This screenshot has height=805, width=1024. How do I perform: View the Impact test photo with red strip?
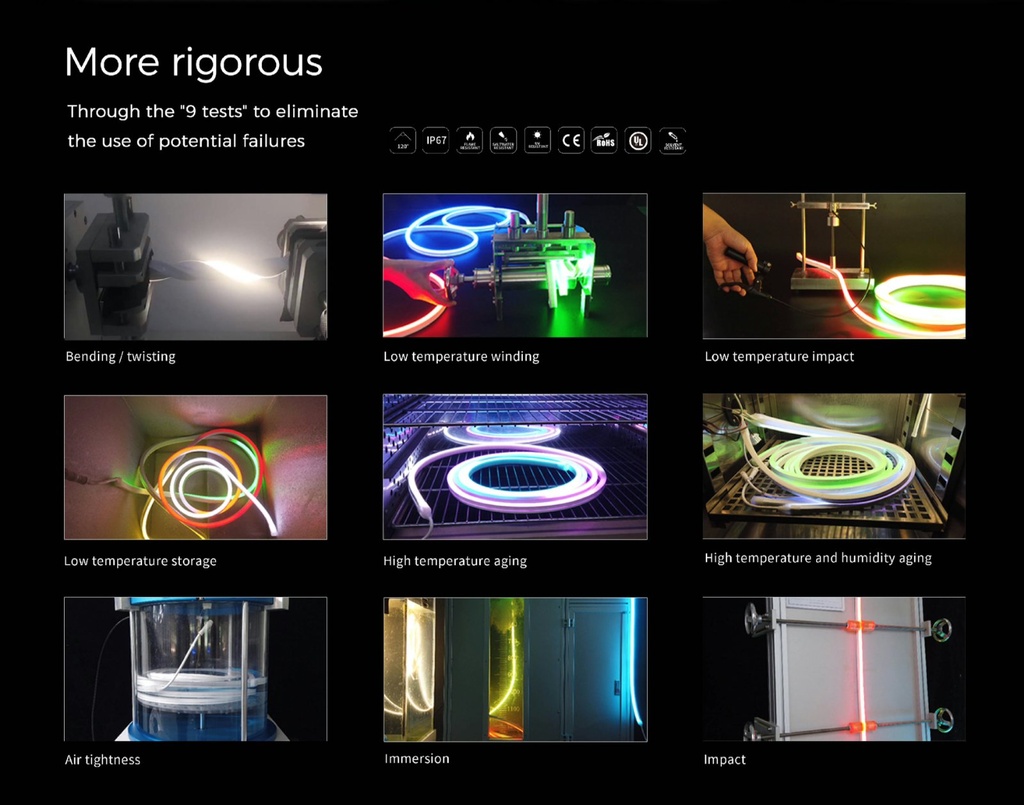coord(834,669)
